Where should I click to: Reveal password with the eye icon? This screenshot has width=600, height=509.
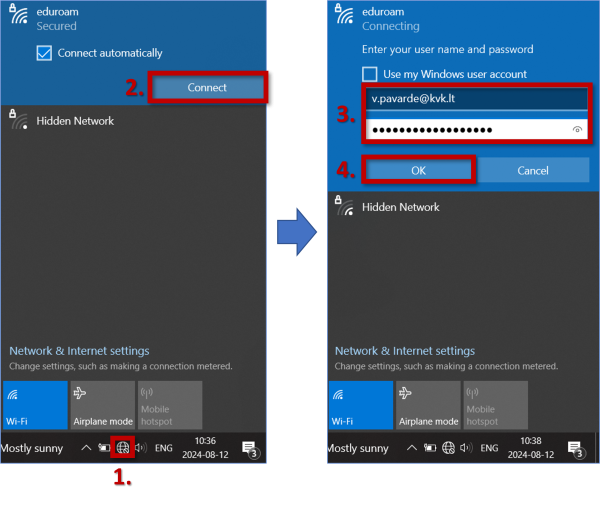[x=577, y=129]
